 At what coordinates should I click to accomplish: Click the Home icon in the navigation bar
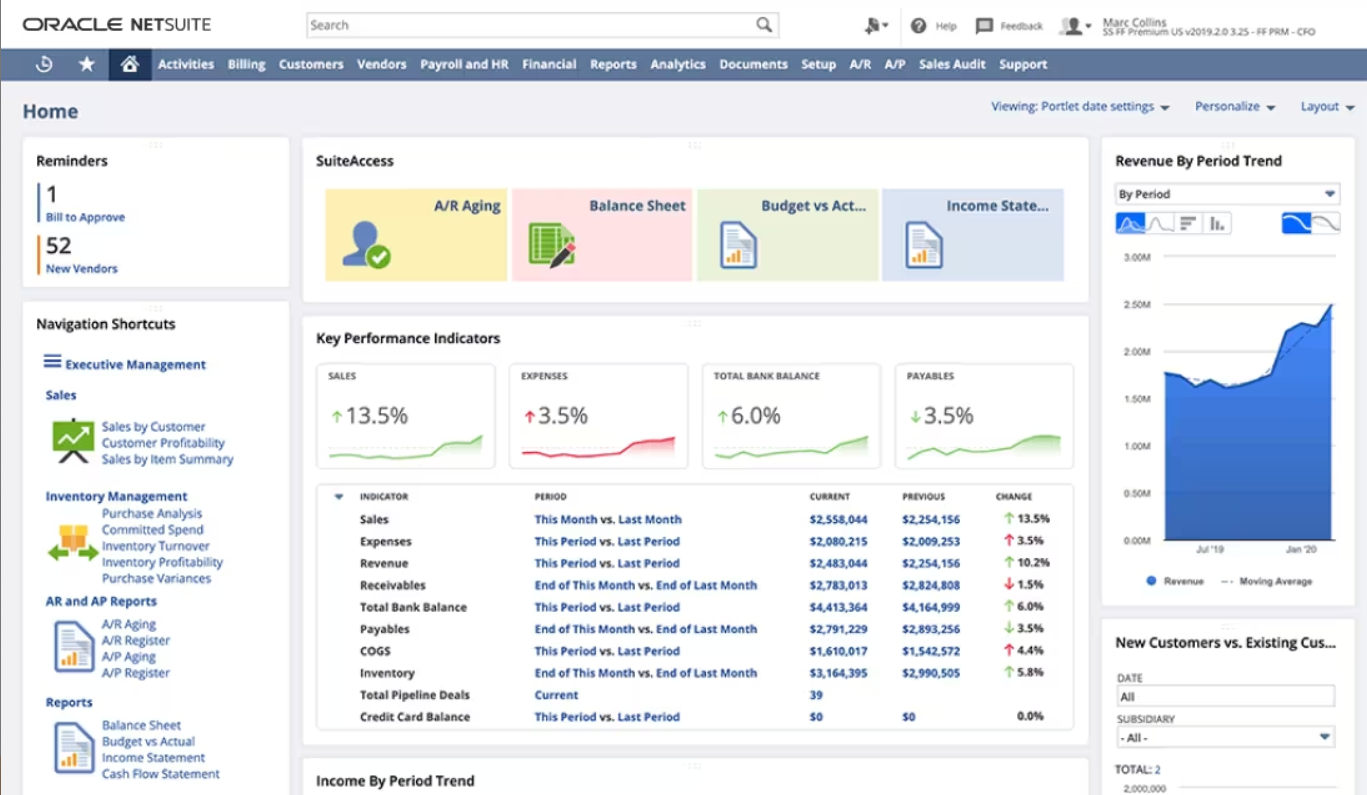pyautogui.click(x=130, y=63)
